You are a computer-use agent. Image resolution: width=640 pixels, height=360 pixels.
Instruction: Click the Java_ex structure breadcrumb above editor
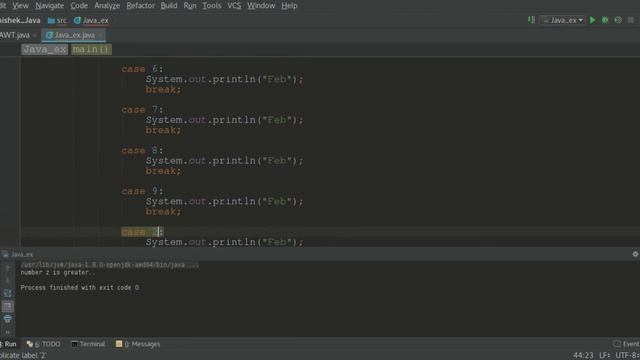coord(44,49)
